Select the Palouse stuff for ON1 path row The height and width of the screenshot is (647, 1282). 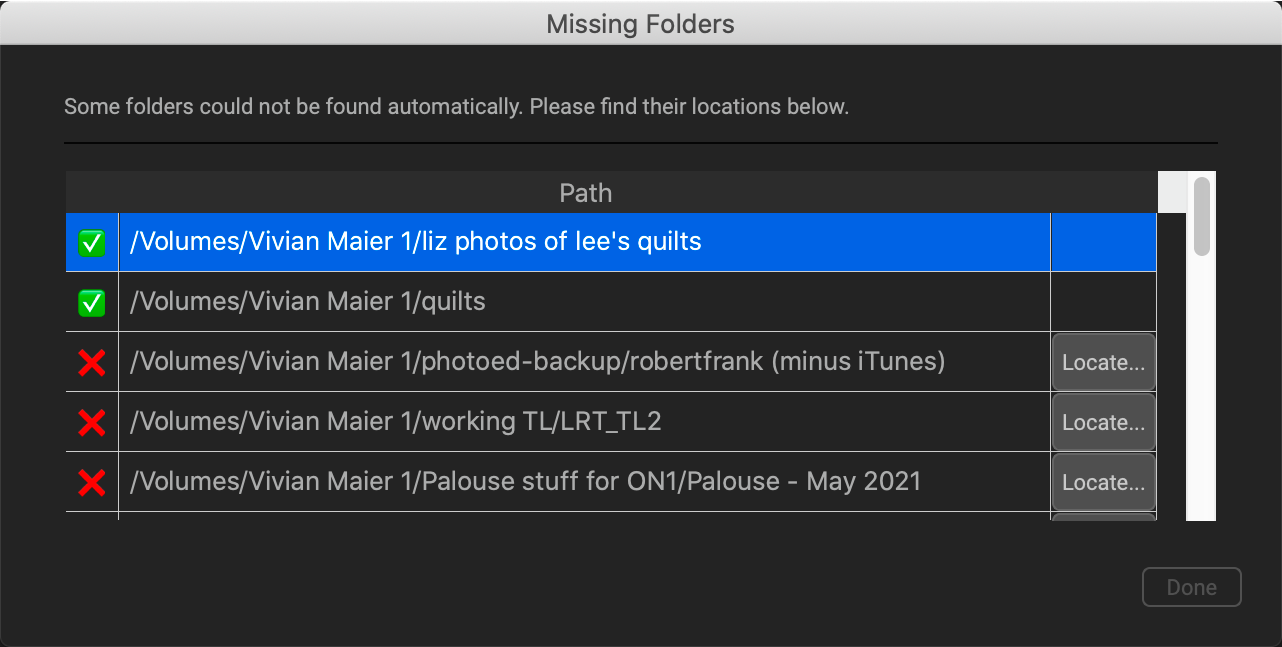(x=525, y=482)
